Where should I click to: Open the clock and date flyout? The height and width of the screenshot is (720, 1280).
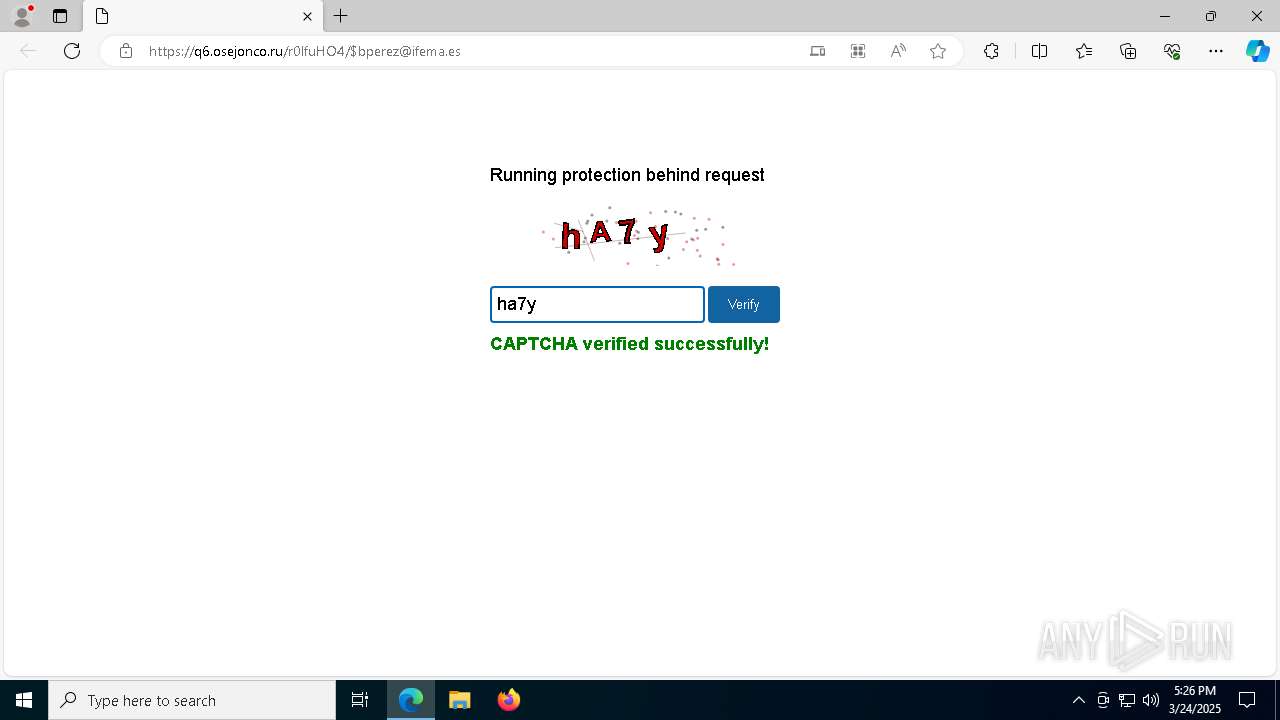(1195, 700)
